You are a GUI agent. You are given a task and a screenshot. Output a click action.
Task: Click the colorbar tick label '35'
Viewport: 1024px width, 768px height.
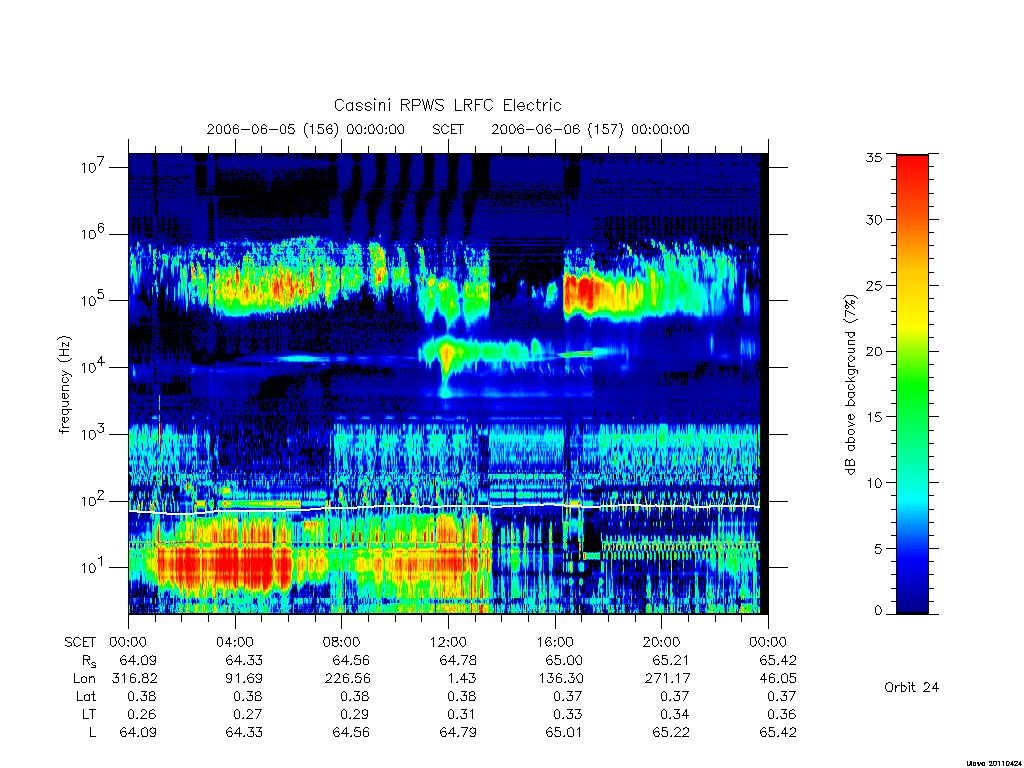tap(874, 157)
